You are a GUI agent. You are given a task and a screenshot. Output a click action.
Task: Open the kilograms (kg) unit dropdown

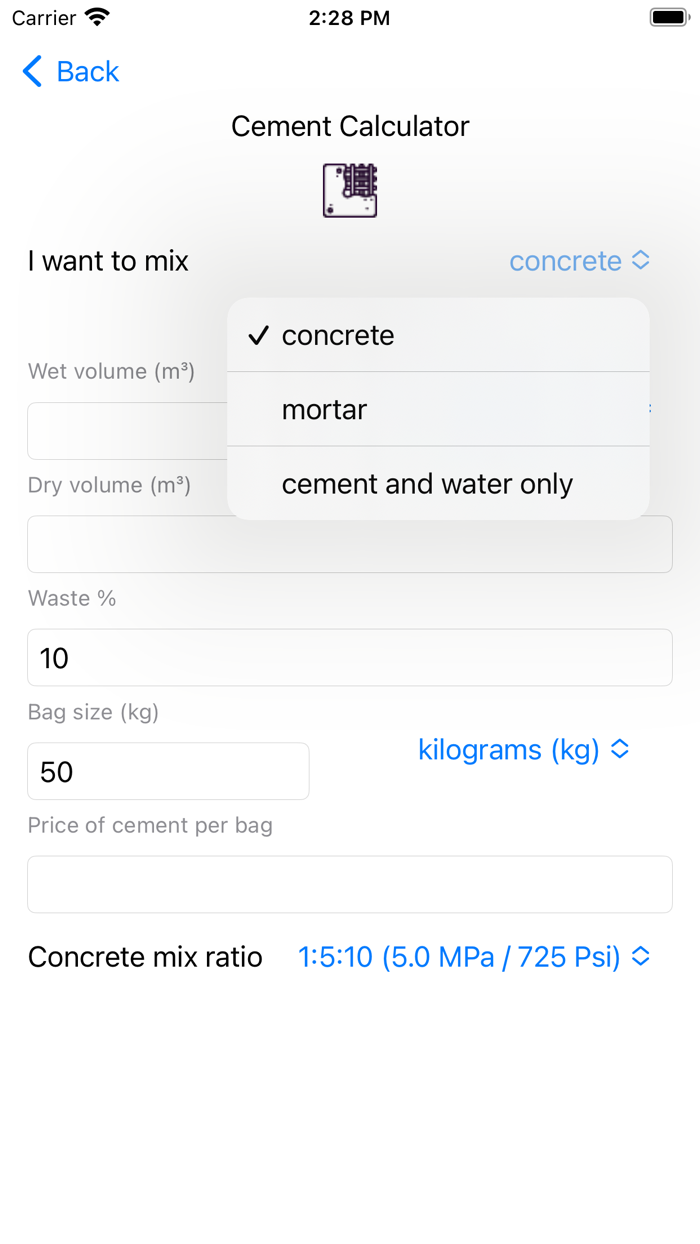(525, 749)
